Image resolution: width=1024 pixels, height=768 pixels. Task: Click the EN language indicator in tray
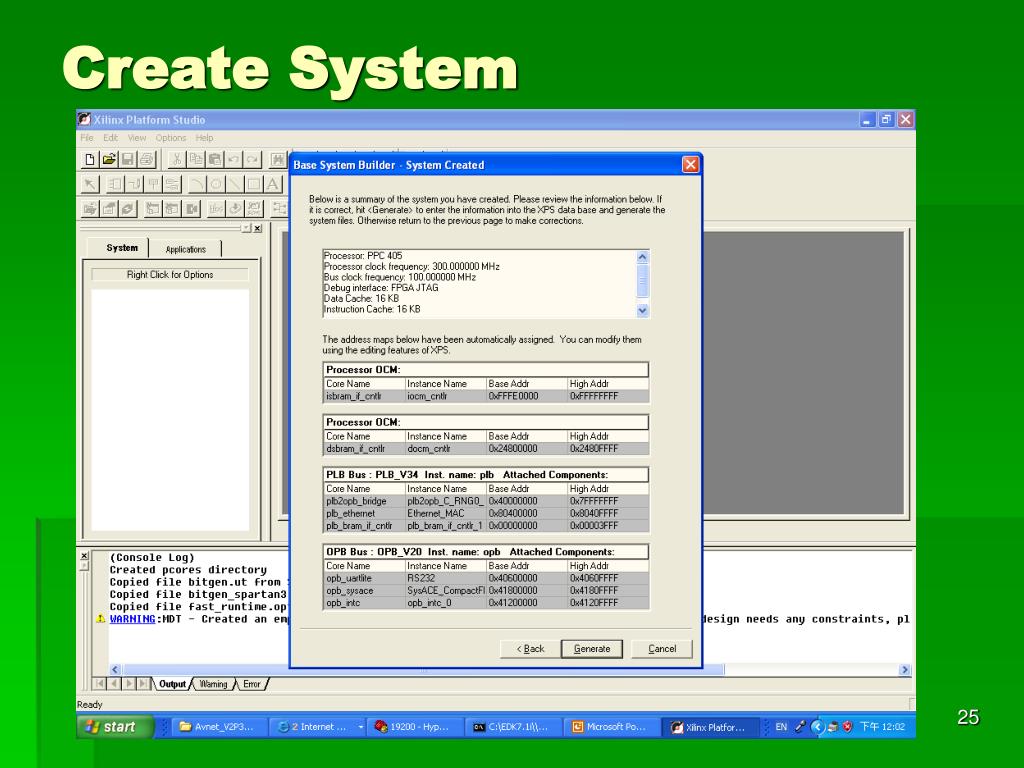[781, 727]
